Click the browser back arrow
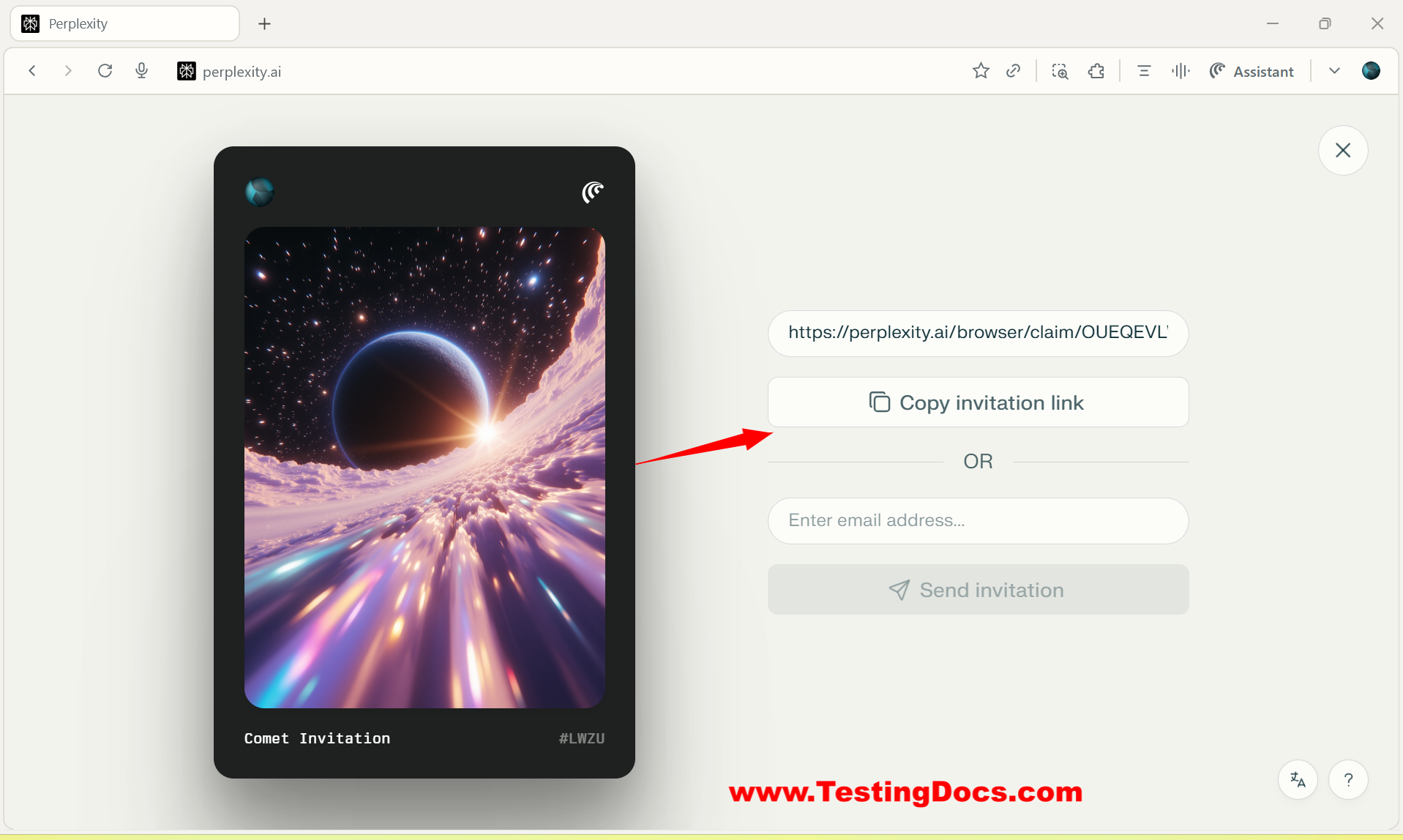 coord(32,71)
